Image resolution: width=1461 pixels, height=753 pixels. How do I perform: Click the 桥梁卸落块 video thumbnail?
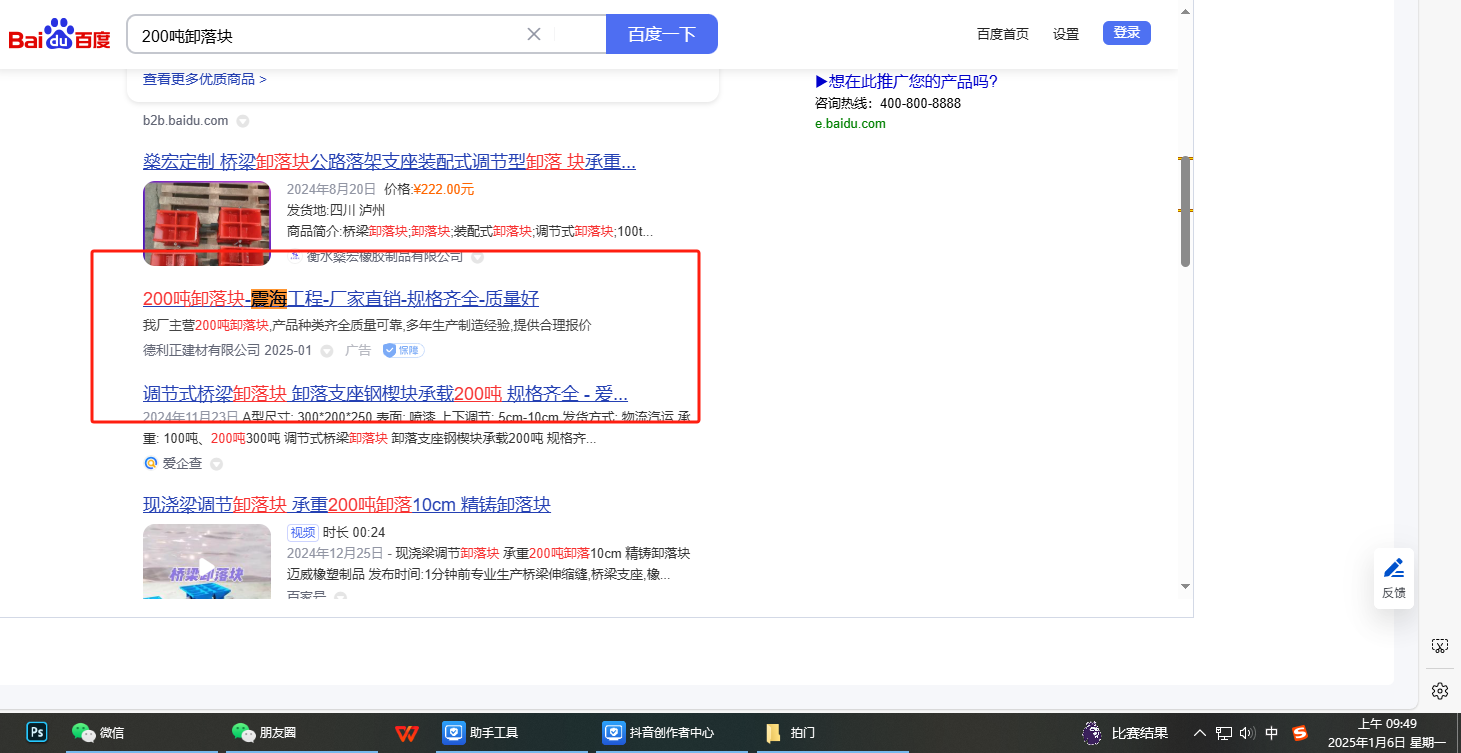click(x=207, y=561)
